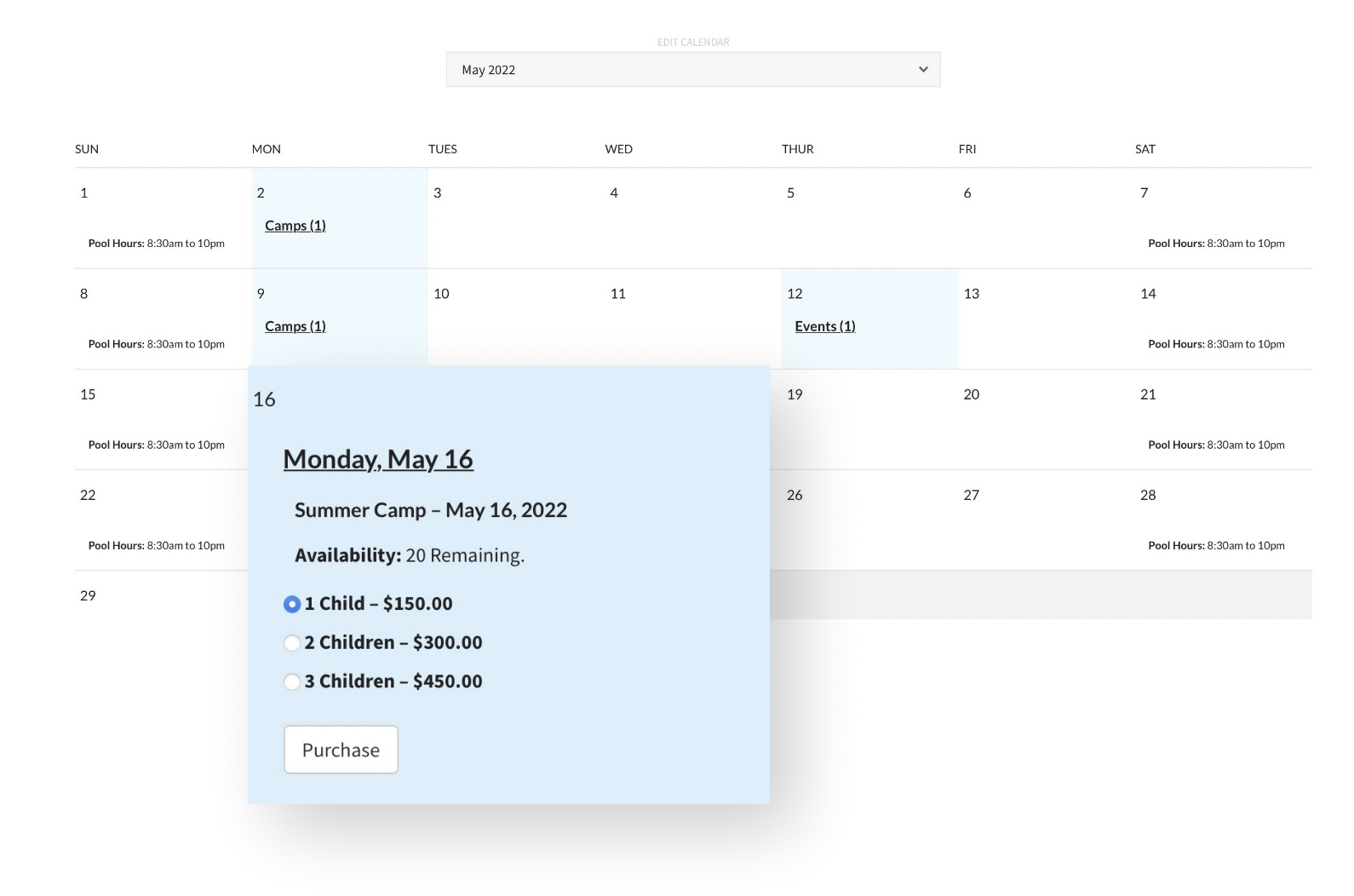Screen dimensions: 1354x896
Task: Select the 1 Child $150.00 option
Action: [x=292, y=604]
